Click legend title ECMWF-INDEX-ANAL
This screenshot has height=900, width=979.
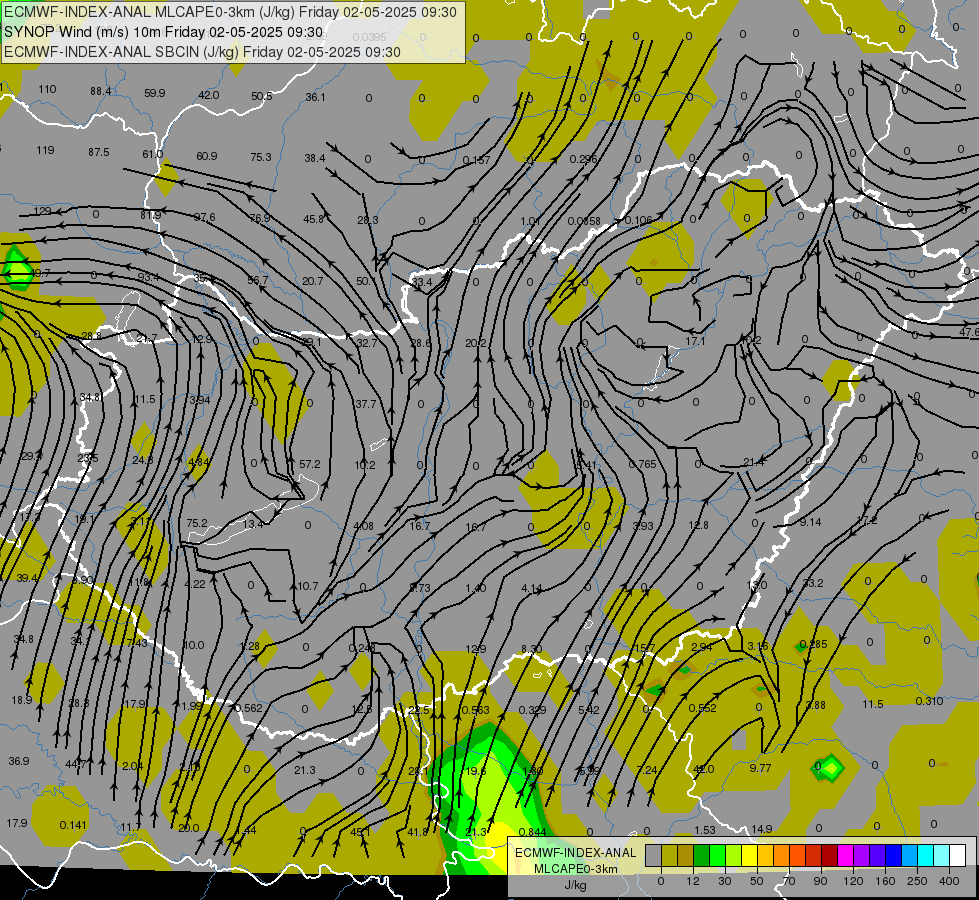[575, 853]
